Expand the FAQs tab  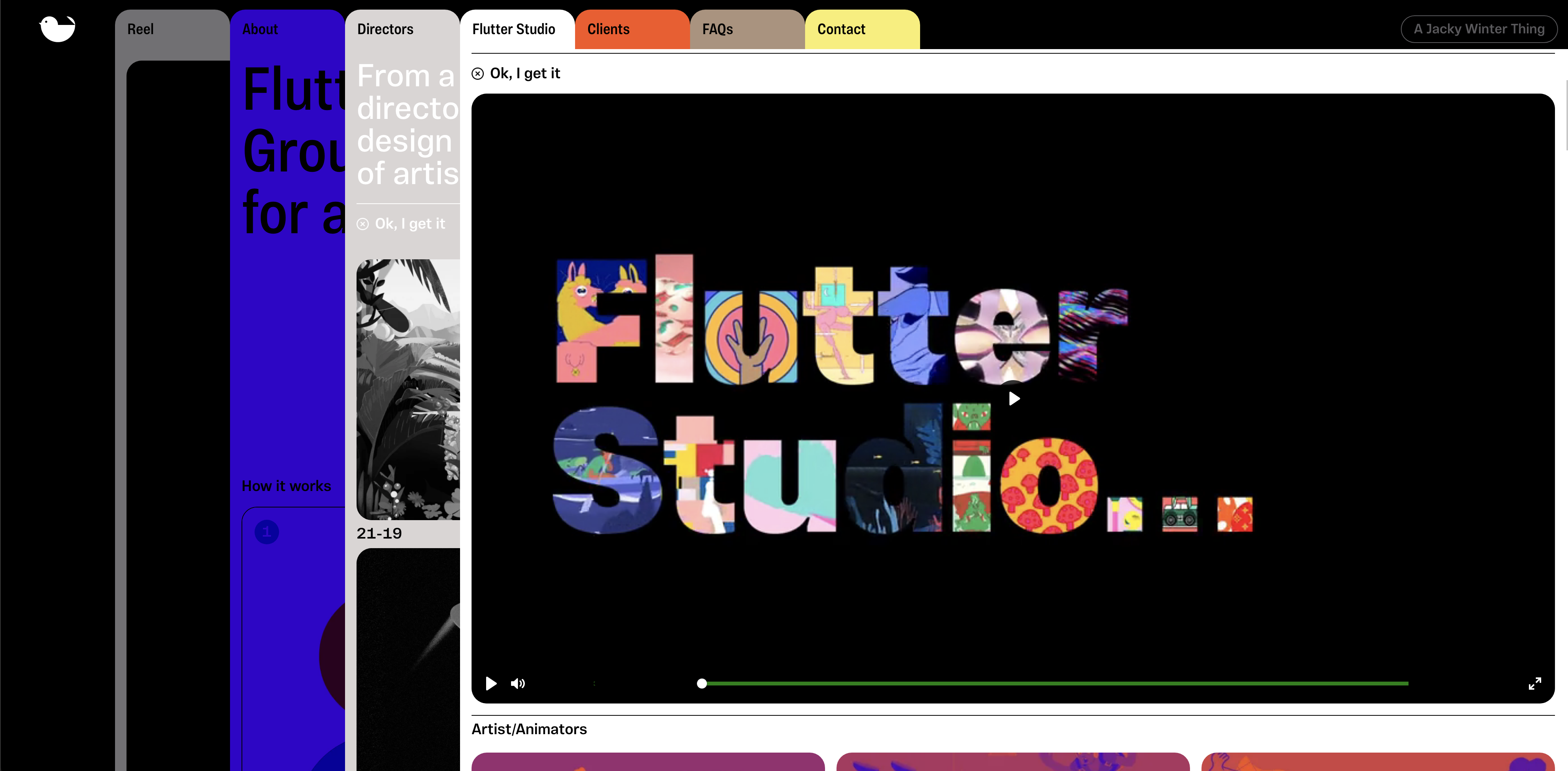[717, 29]
